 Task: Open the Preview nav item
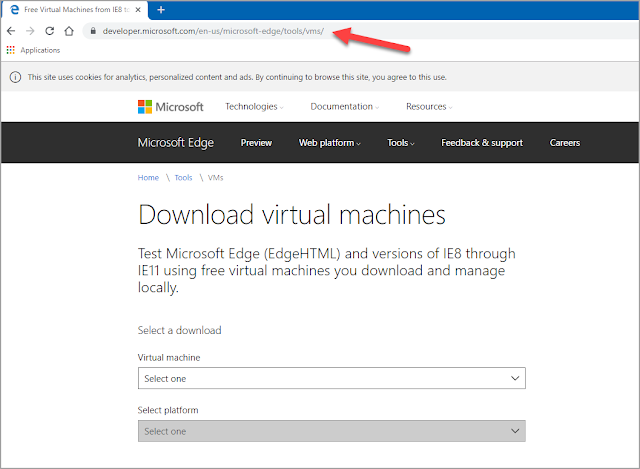256,143
